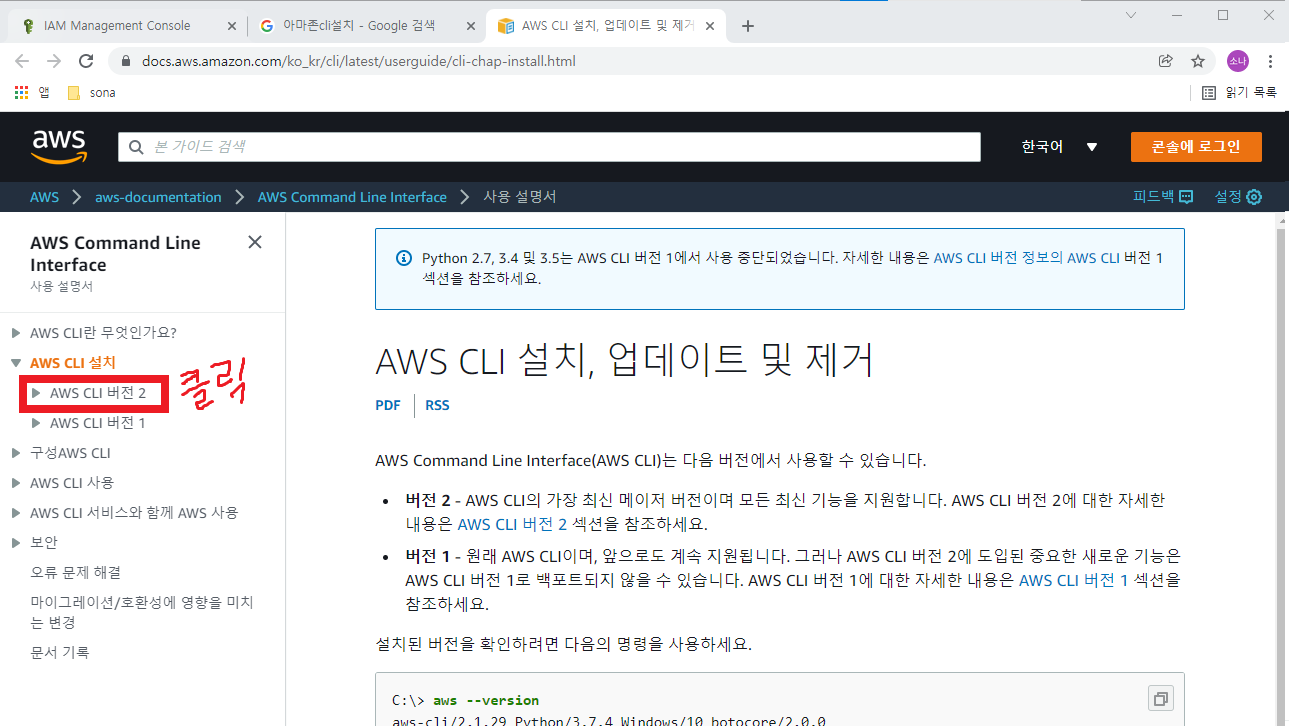The image size is (1289, 726).
Task: Open the Apps shortcut grid icon
Action: [21, 92]
